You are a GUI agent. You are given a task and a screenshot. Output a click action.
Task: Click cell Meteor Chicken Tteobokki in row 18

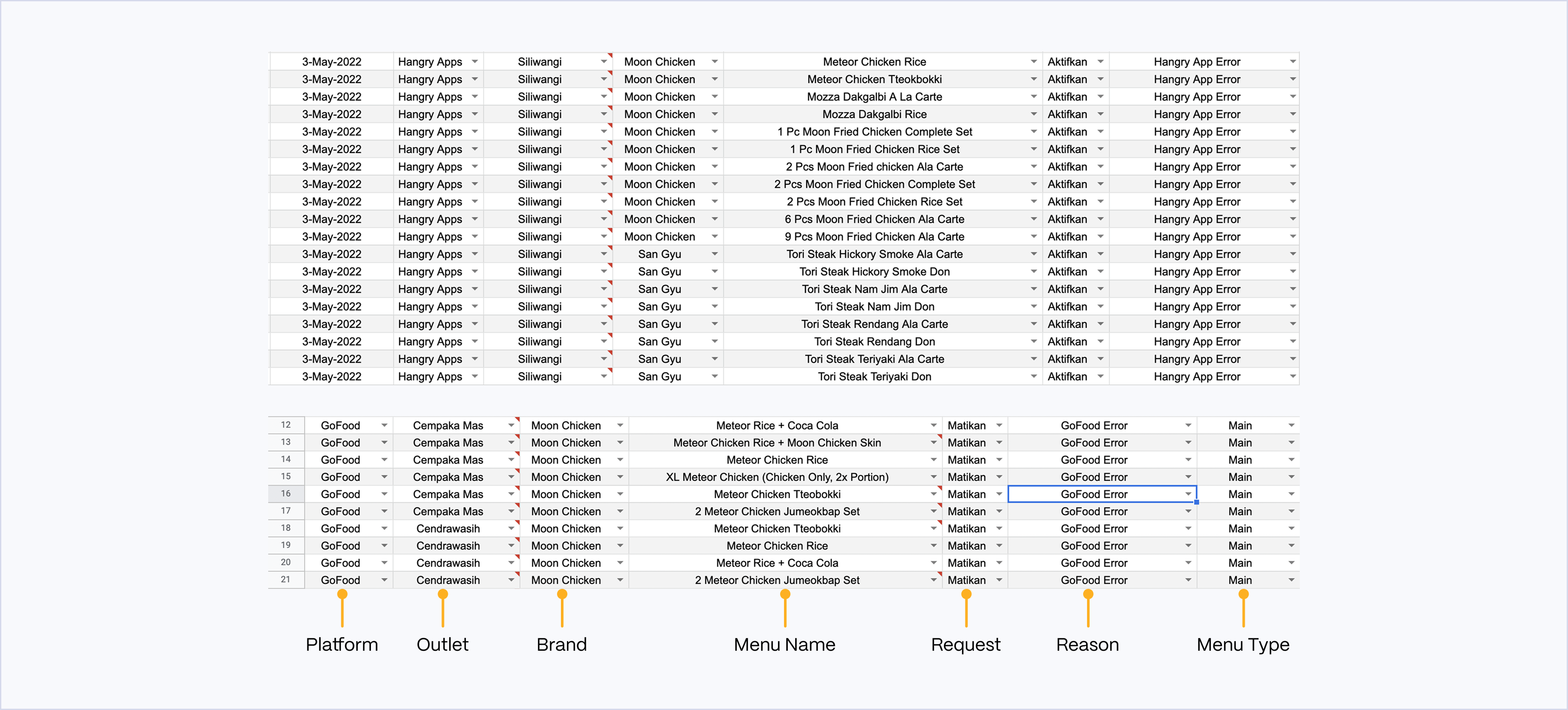click(785, 529)
